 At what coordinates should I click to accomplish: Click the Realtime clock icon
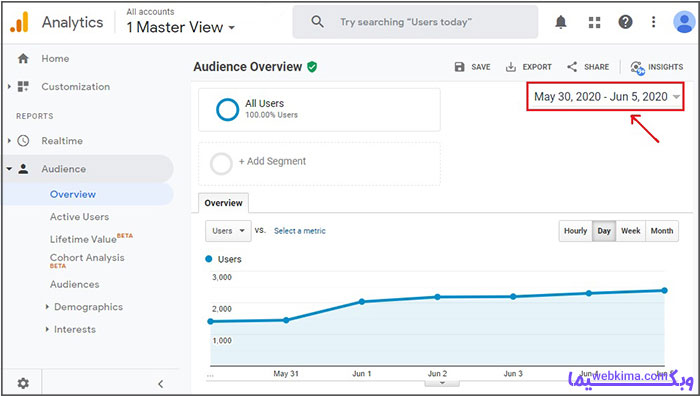pyautogui.click(x=23, y=141)
